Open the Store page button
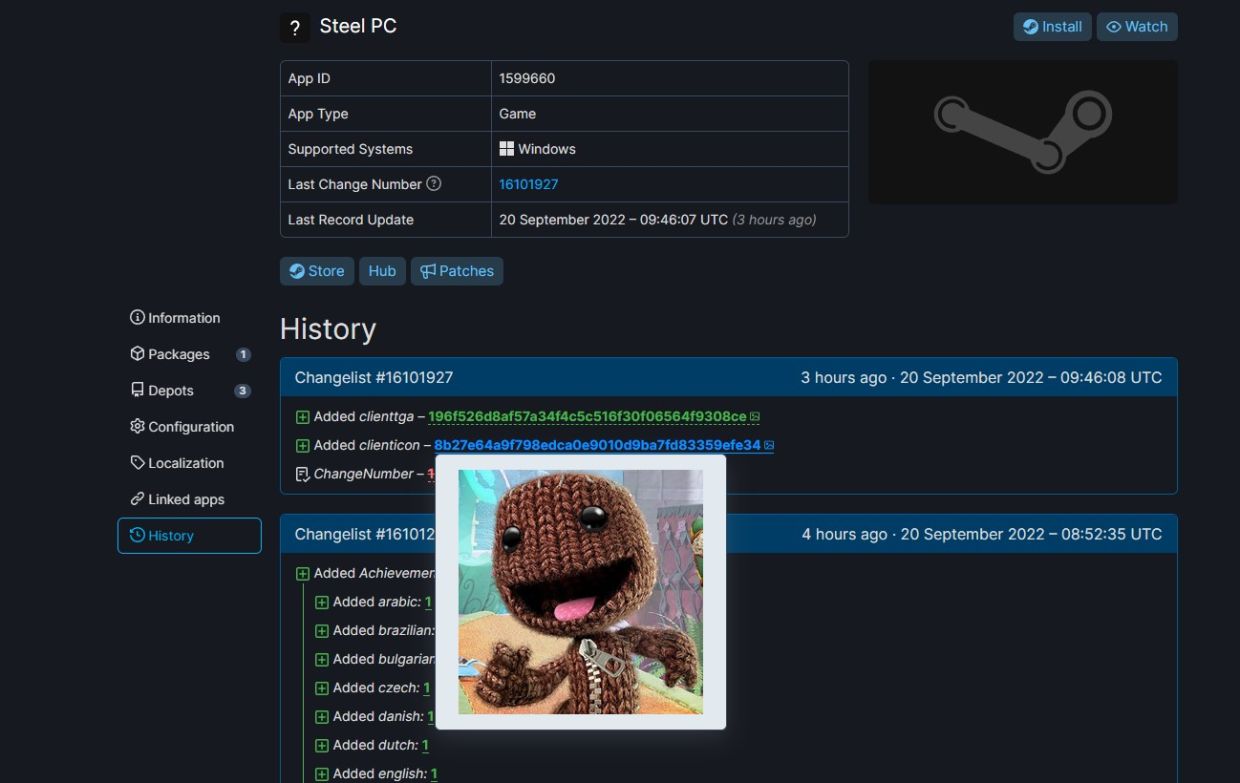The height and width of the screenshot is (783, 1240). coord(317,271)
